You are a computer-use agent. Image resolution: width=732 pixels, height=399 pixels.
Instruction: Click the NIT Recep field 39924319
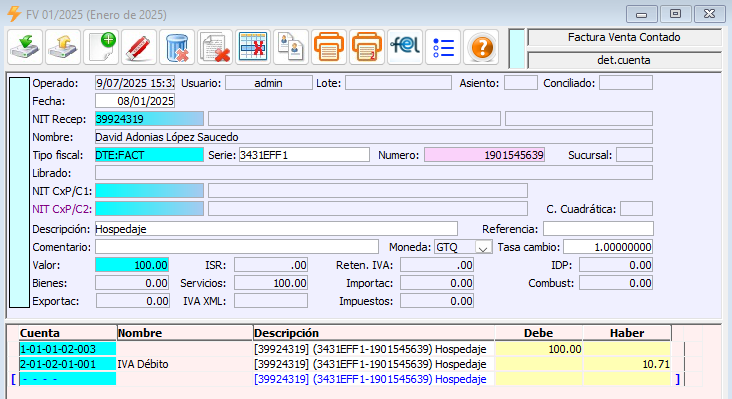tap(149, 119)
